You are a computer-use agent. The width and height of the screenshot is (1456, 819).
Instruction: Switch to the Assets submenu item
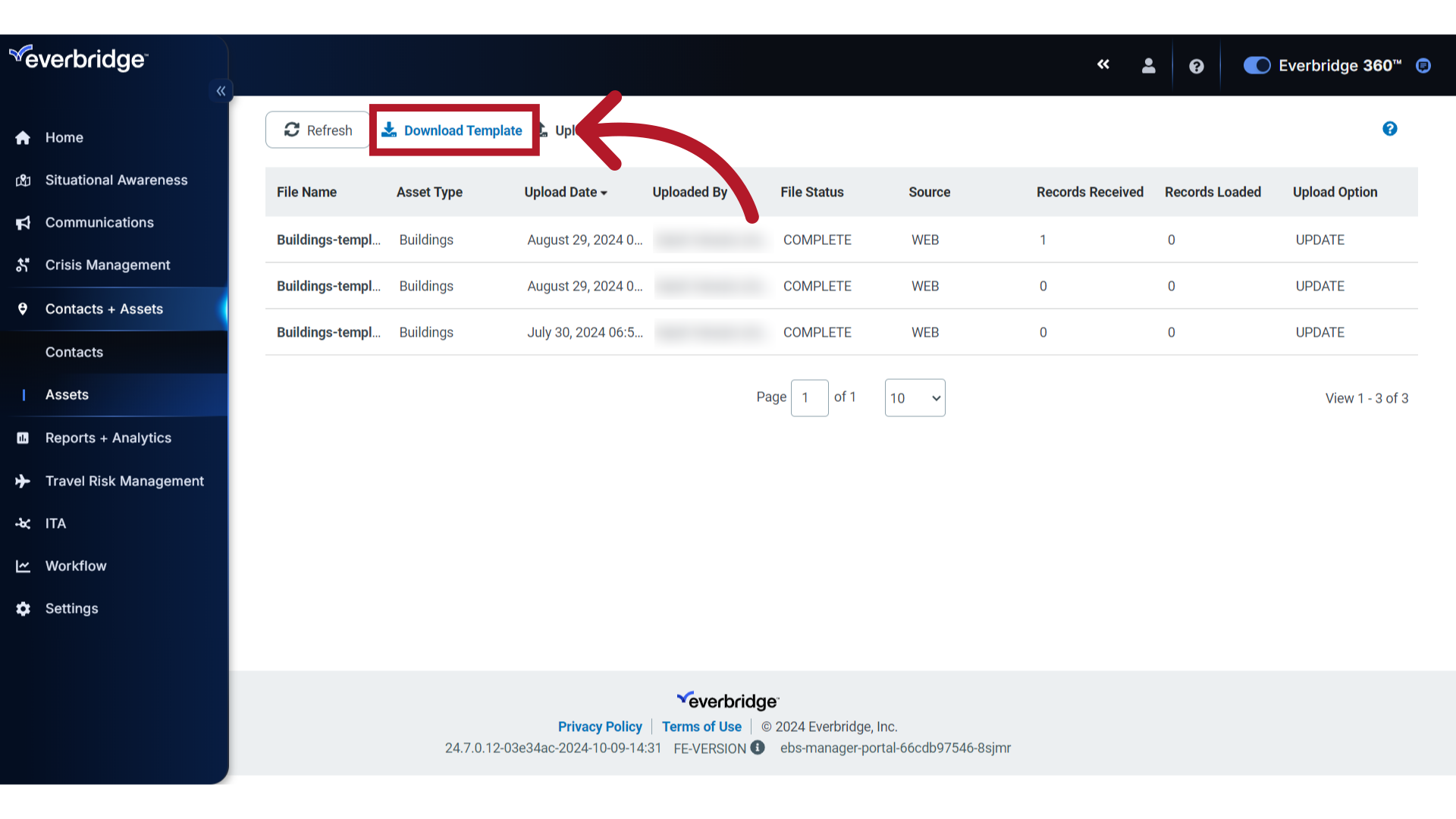[x=67, y=394]
